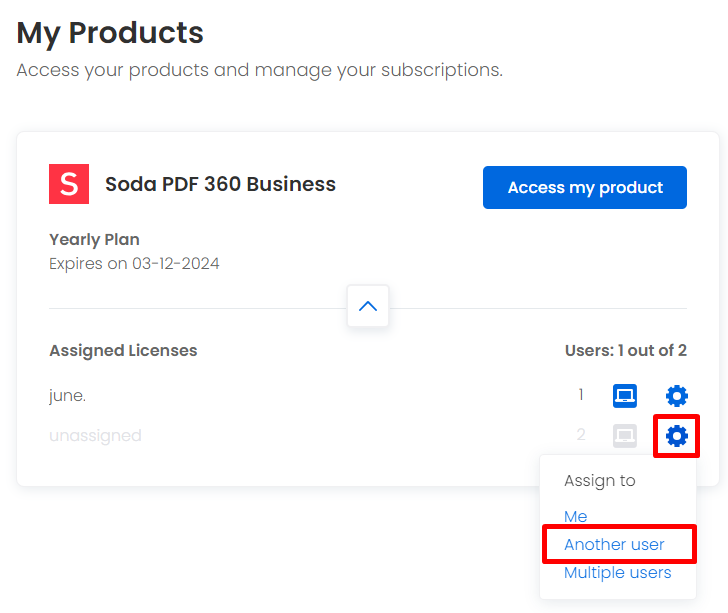728x613 pixels.
Task: Choose Multiple users option
Action: 618,573
